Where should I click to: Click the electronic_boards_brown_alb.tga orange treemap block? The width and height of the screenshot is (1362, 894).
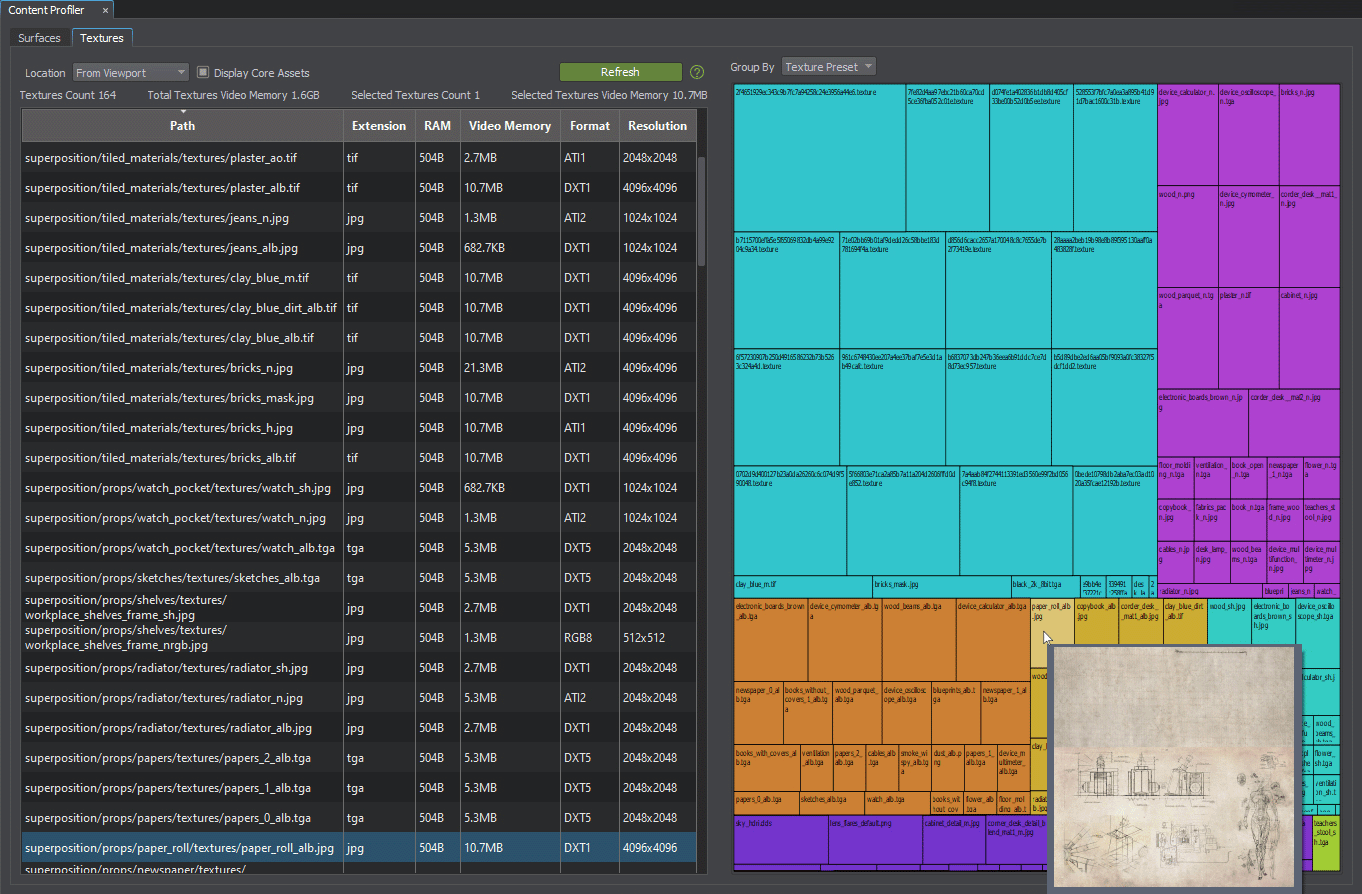[770, 640]
